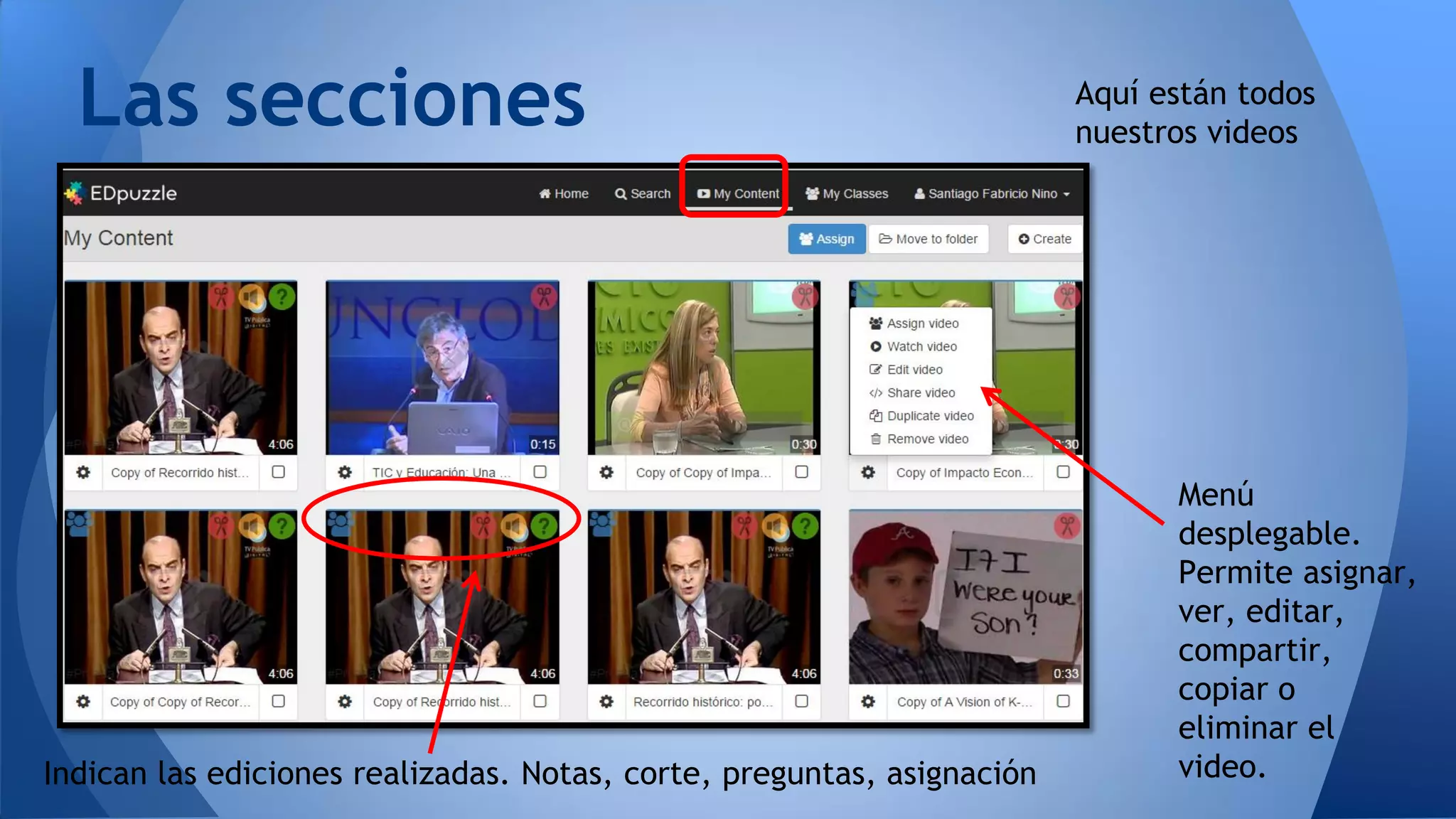The width and height of the screenshot is (1456, 819).
Task: Open the Copy of Copy of Impa... thumbnail
Action: coord(704,368)
